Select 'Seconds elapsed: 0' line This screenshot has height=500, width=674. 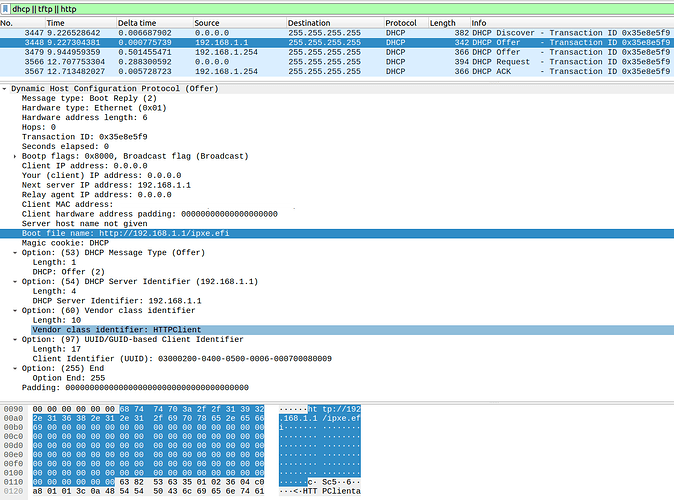65,146
